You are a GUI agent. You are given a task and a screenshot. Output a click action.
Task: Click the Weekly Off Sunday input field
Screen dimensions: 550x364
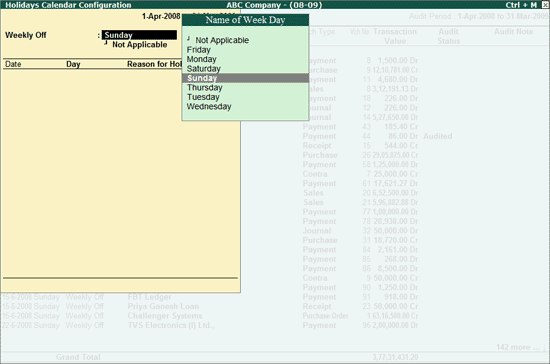point(139,35)
